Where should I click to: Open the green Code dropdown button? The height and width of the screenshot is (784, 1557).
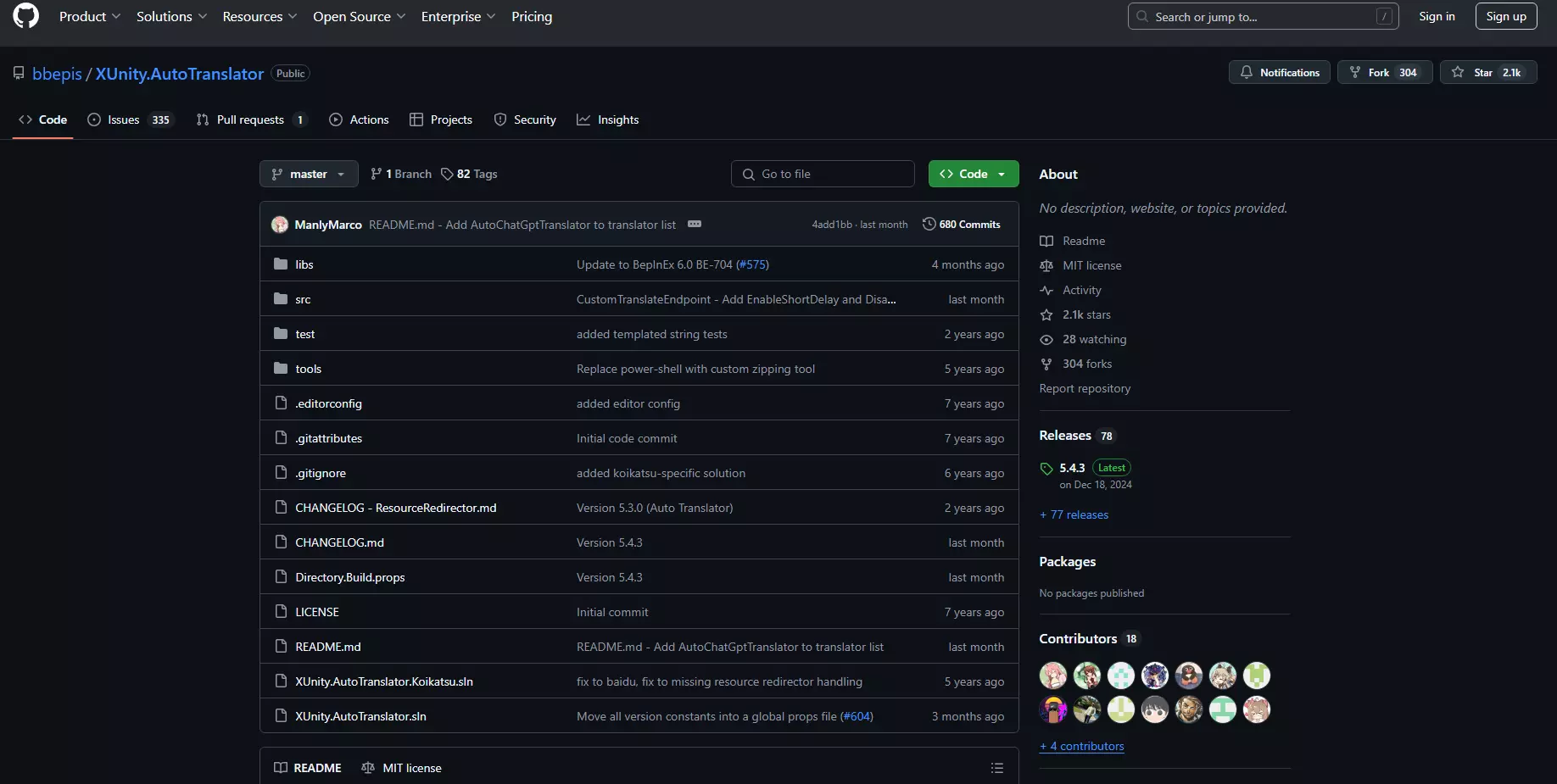point(974,174)
